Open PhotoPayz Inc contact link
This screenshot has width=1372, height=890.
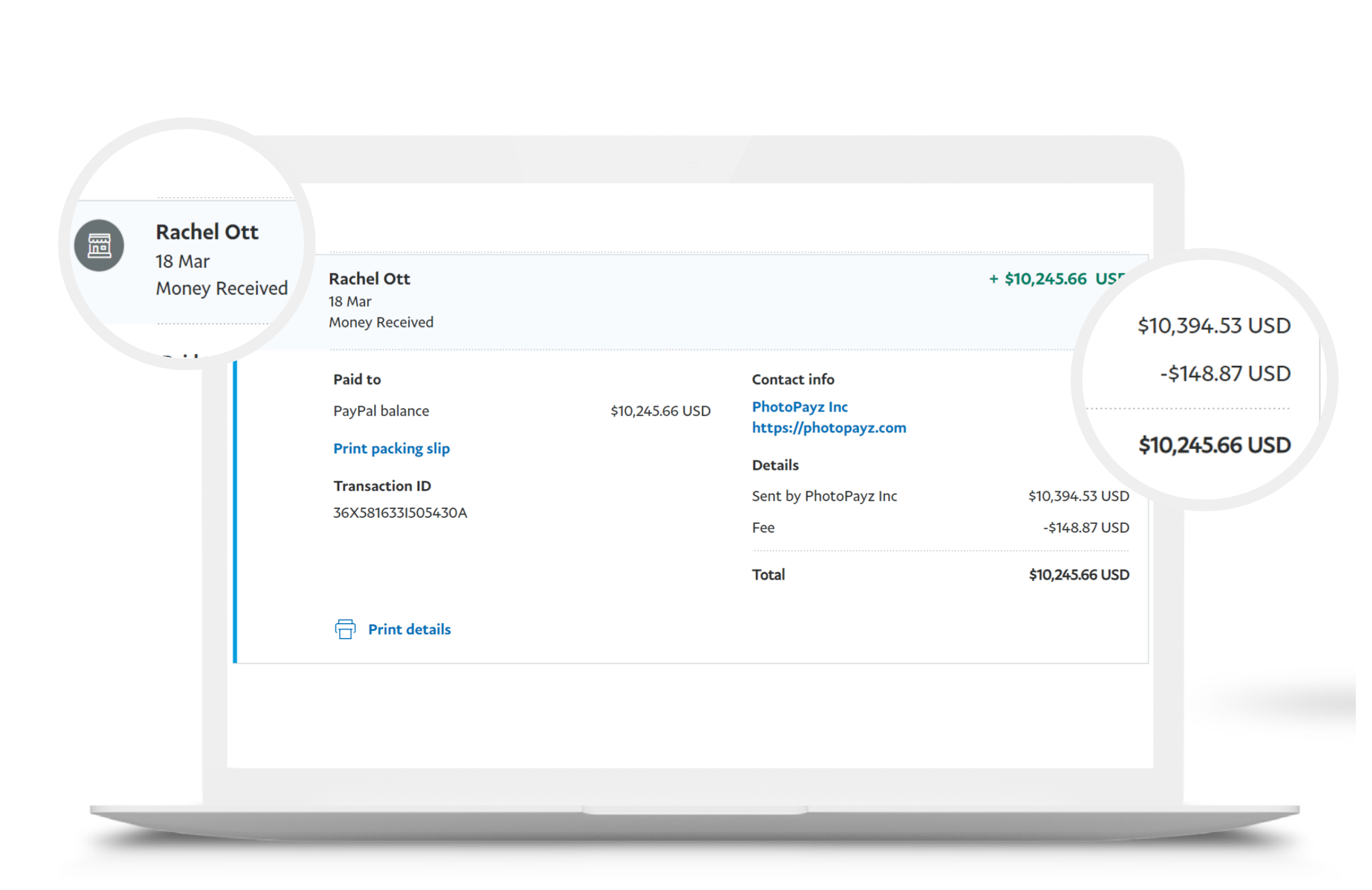click(799, 407)
